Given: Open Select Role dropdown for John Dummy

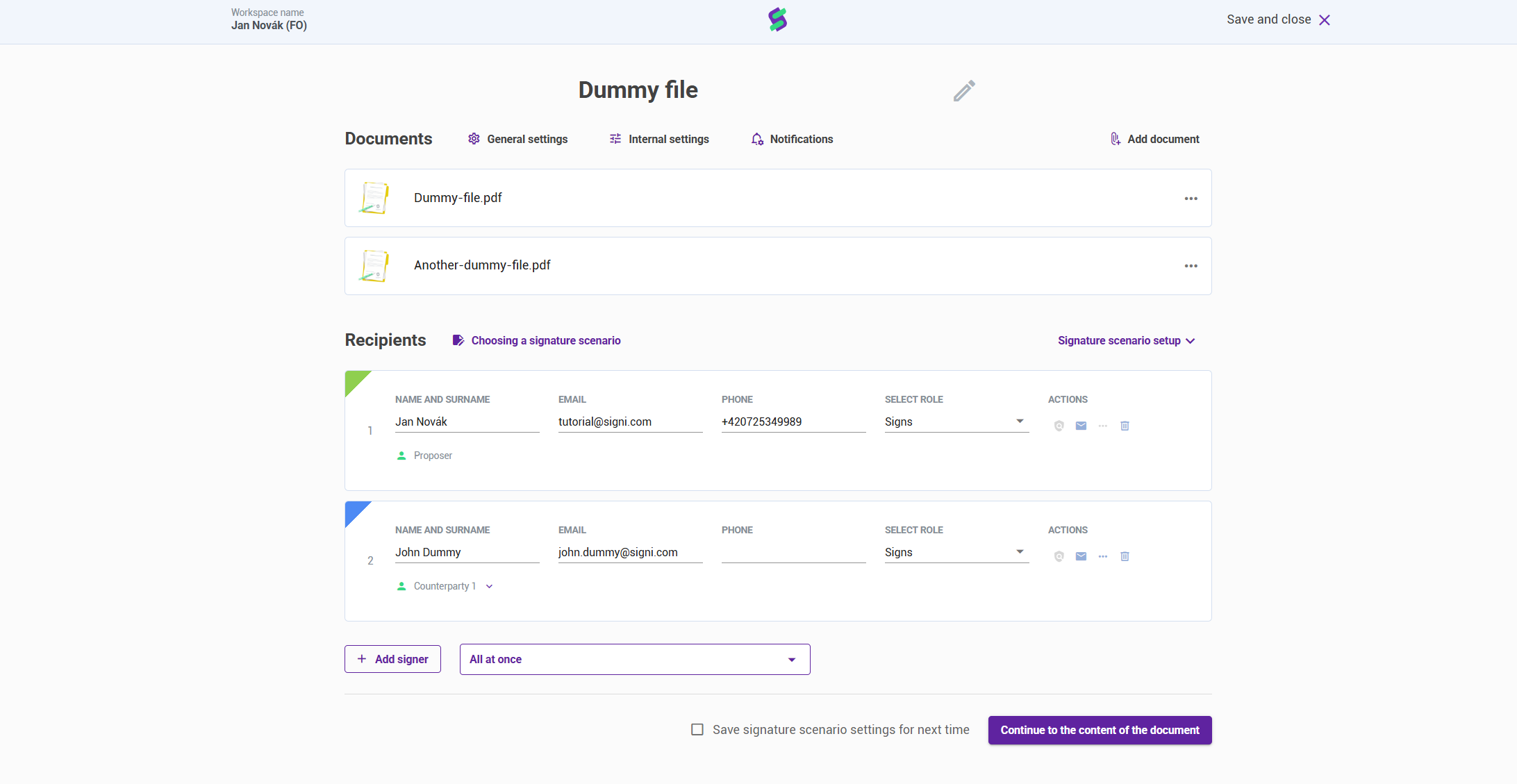Looking at the screenshot, I should pos(956,552).
